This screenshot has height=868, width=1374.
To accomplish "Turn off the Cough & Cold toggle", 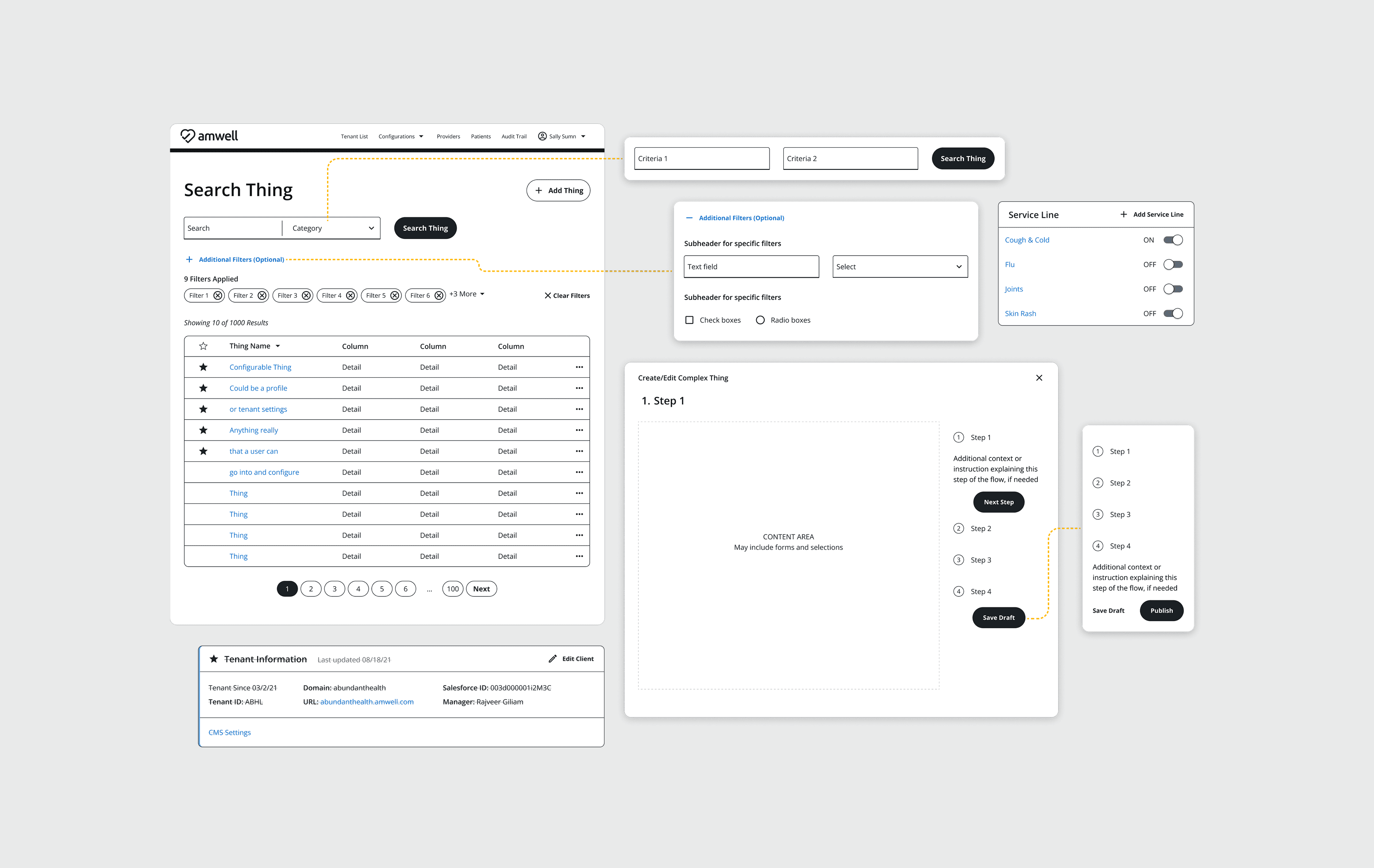I will tap(1173, 240).
